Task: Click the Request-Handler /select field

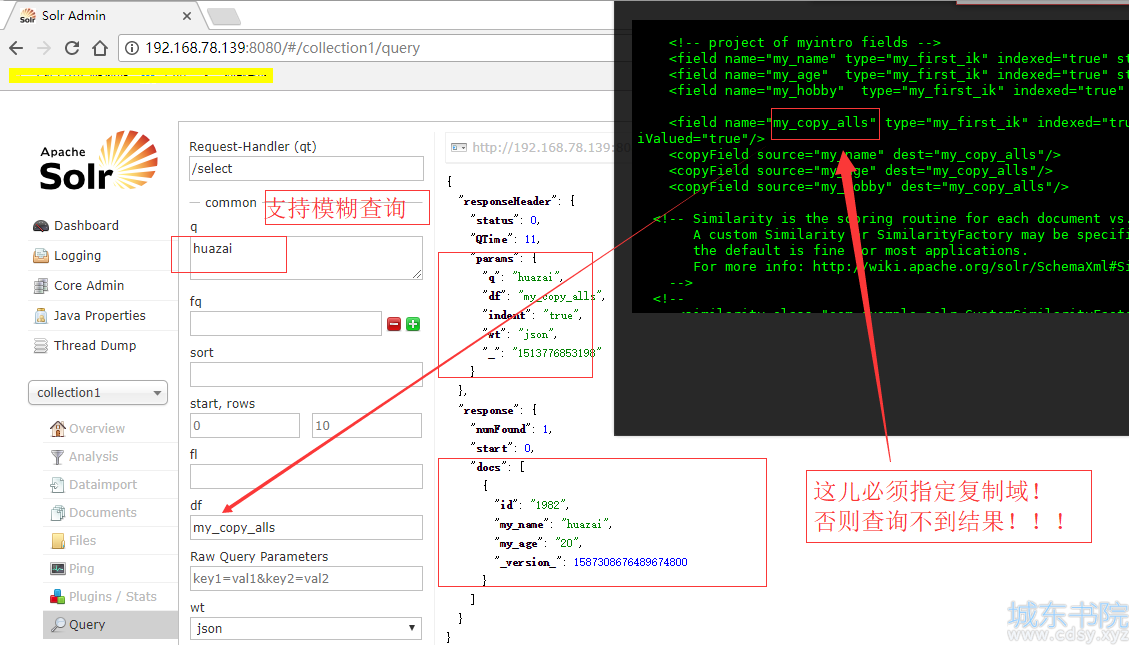Action: click(306, 169)
